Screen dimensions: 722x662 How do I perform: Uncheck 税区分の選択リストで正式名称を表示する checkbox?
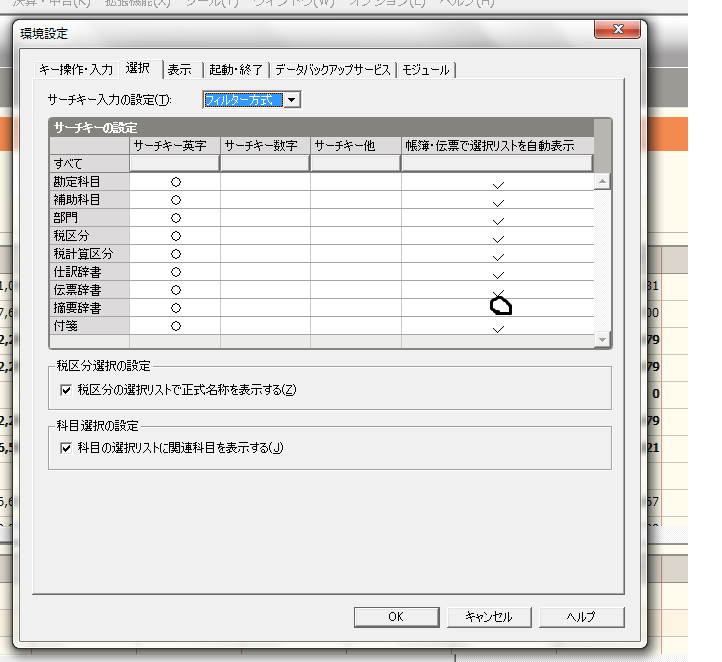[67, 390]
